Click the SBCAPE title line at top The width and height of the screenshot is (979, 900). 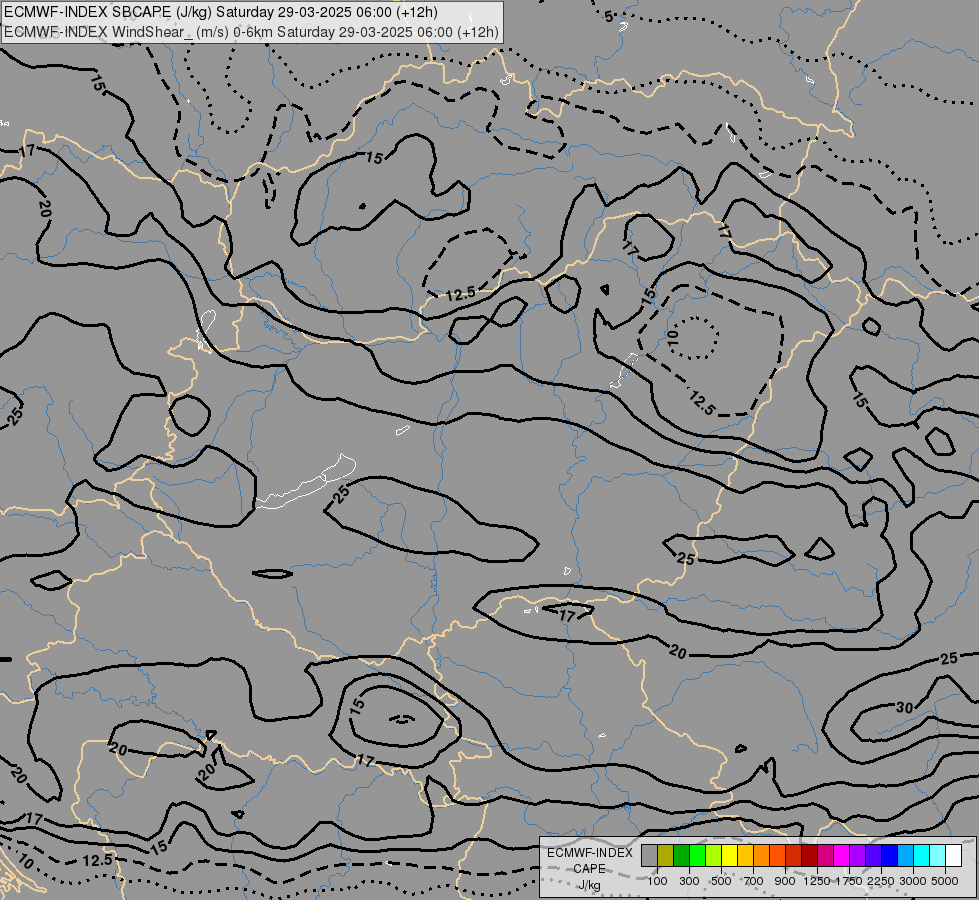[220, 12]
